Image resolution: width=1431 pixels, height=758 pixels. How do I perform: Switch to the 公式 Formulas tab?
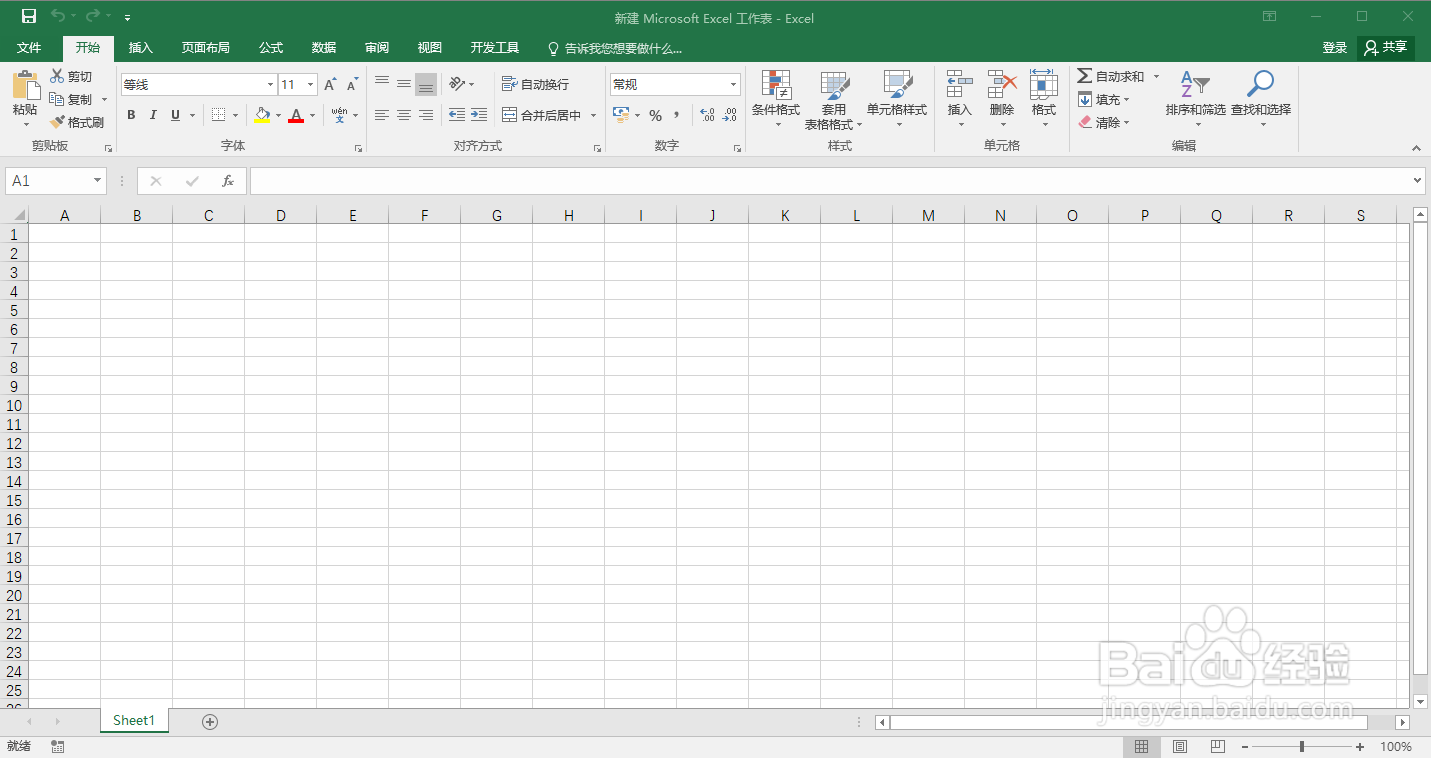tap(271, 48)
